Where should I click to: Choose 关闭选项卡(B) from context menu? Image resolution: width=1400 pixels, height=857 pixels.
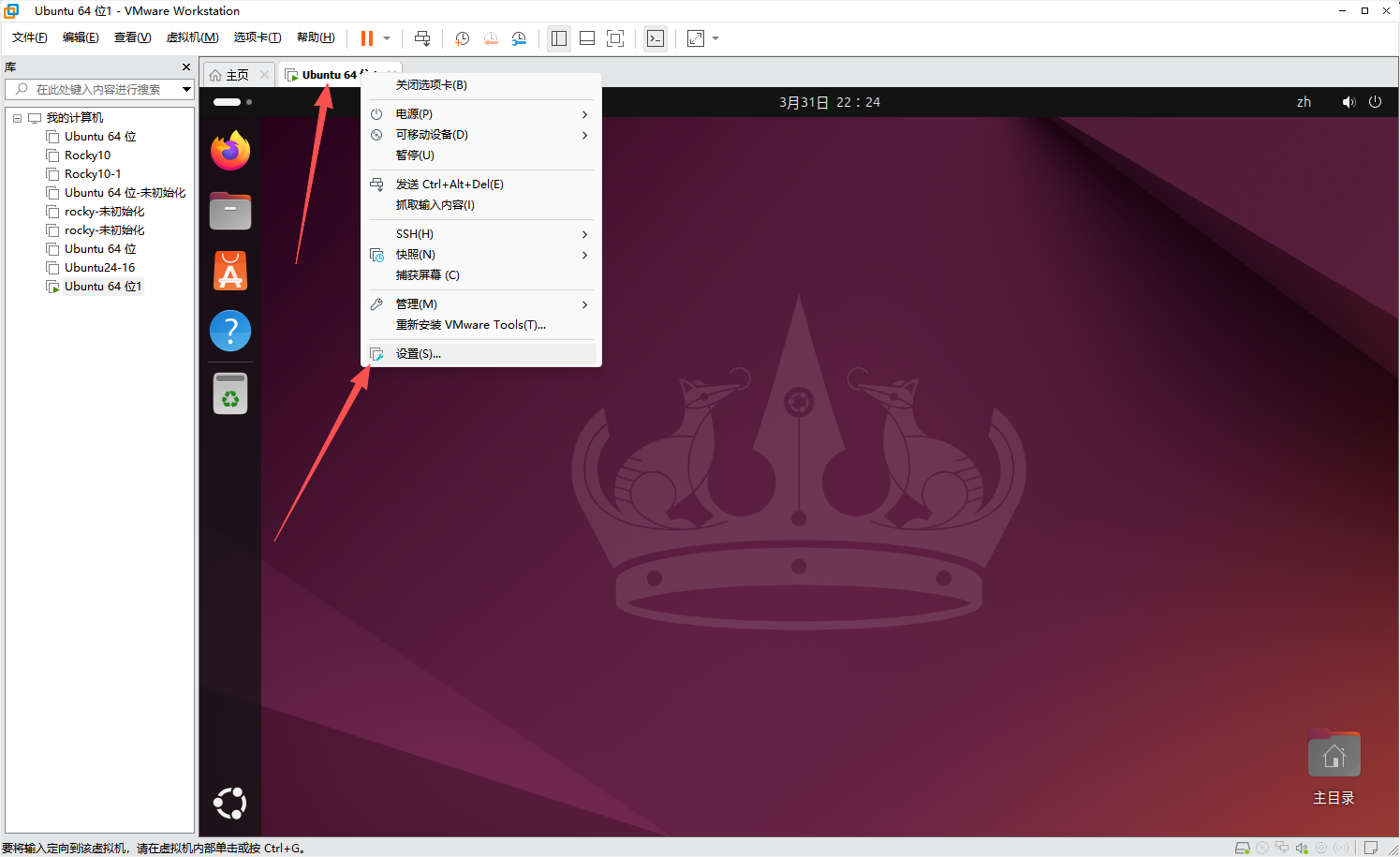[481, 85]
